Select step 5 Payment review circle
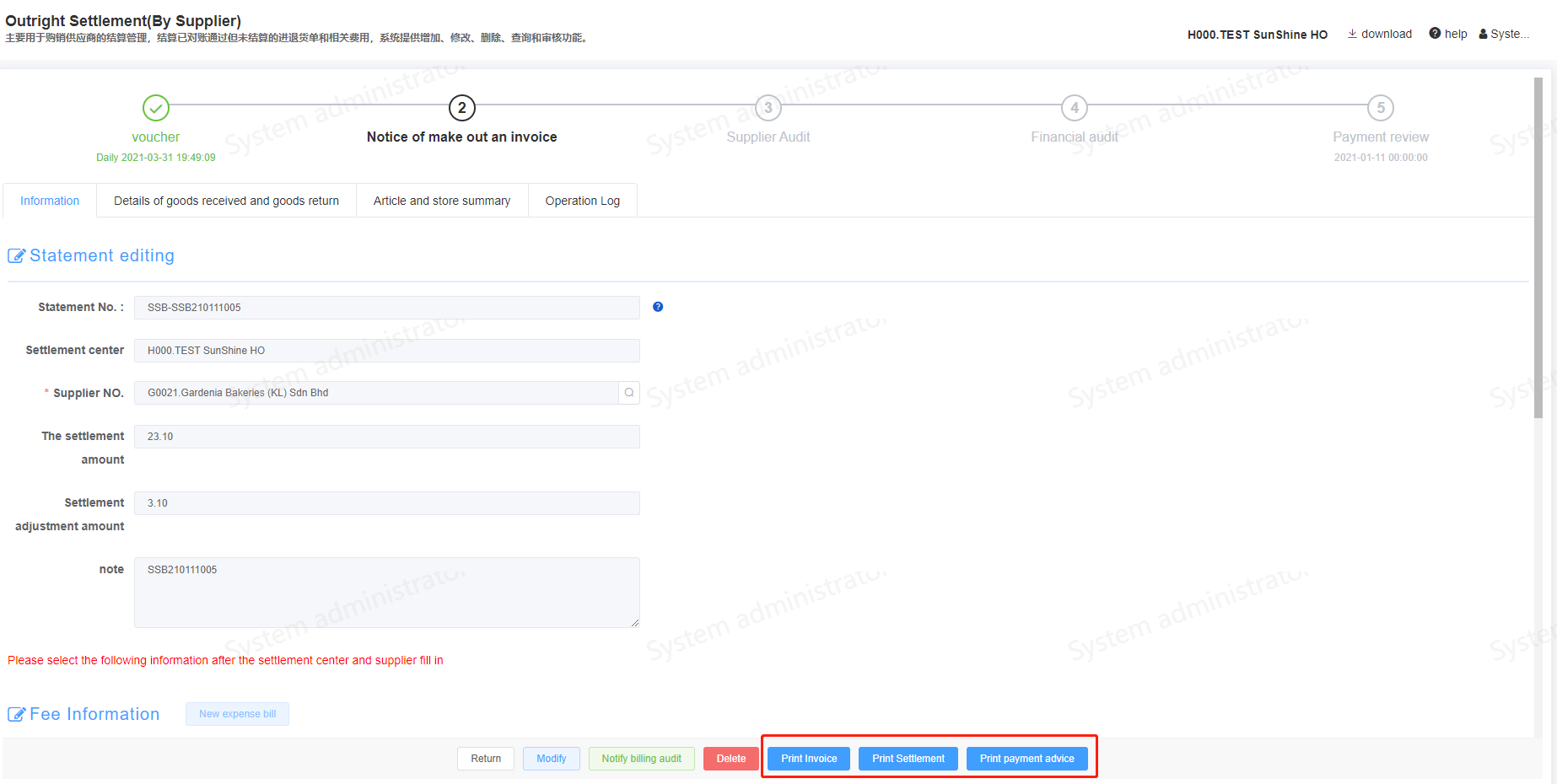The image size is (1557, 784). click(1381, 108)
